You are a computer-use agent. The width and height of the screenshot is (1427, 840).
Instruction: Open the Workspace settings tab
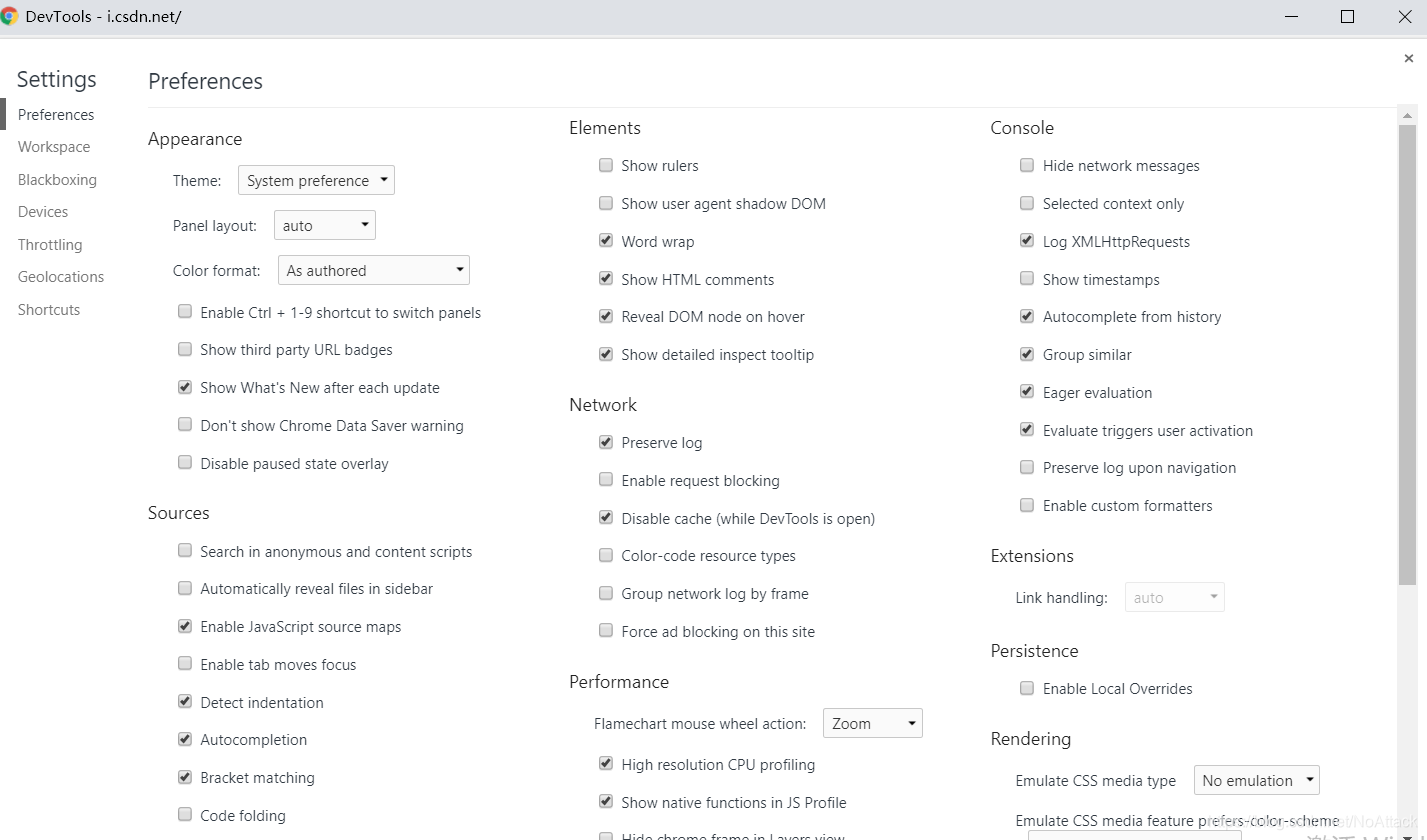[54, 147]
